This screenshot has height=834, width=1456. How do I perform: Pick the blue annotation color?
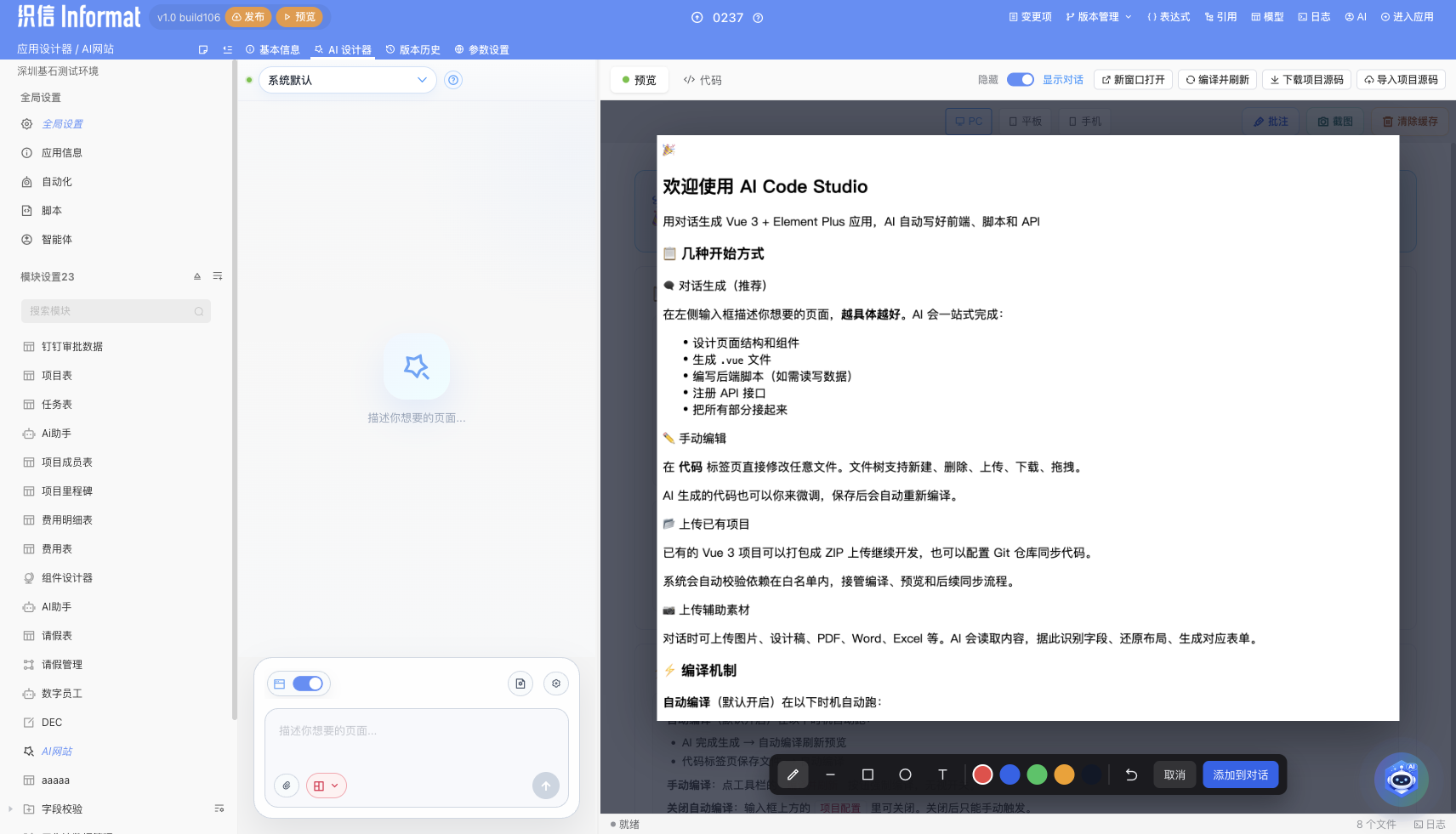pyautogui.click(x=1010, y=774)
